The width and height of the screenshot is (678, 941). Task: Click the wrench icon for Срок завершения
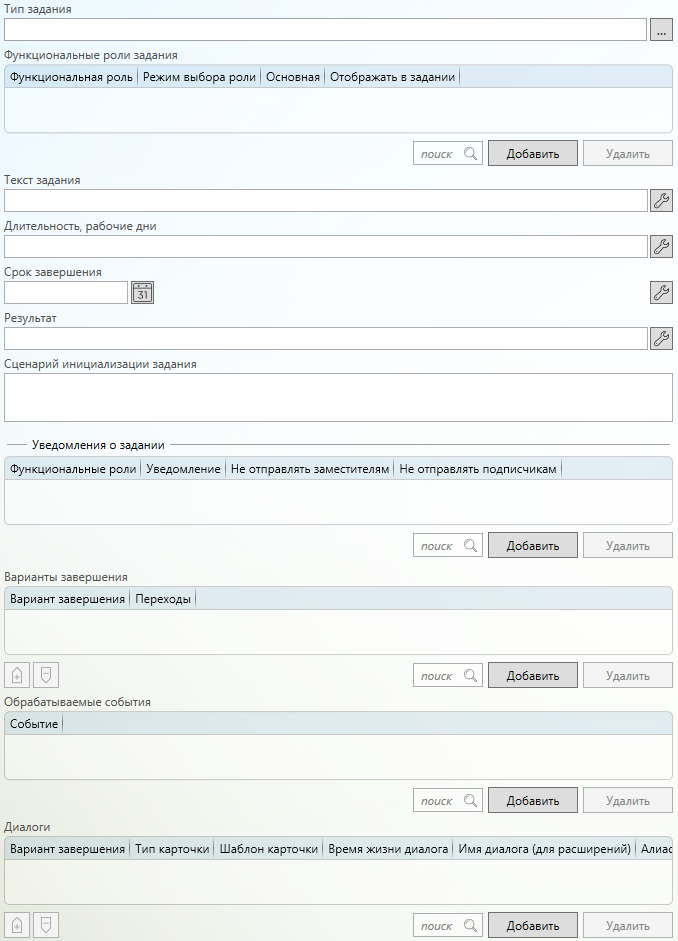coord(661,292)
